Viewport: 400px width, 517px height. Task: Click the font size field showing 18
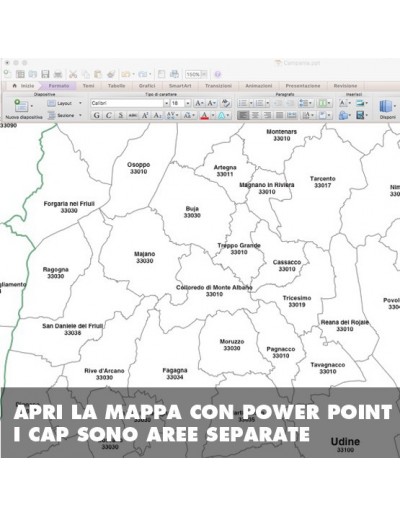[x=177, y=103]
